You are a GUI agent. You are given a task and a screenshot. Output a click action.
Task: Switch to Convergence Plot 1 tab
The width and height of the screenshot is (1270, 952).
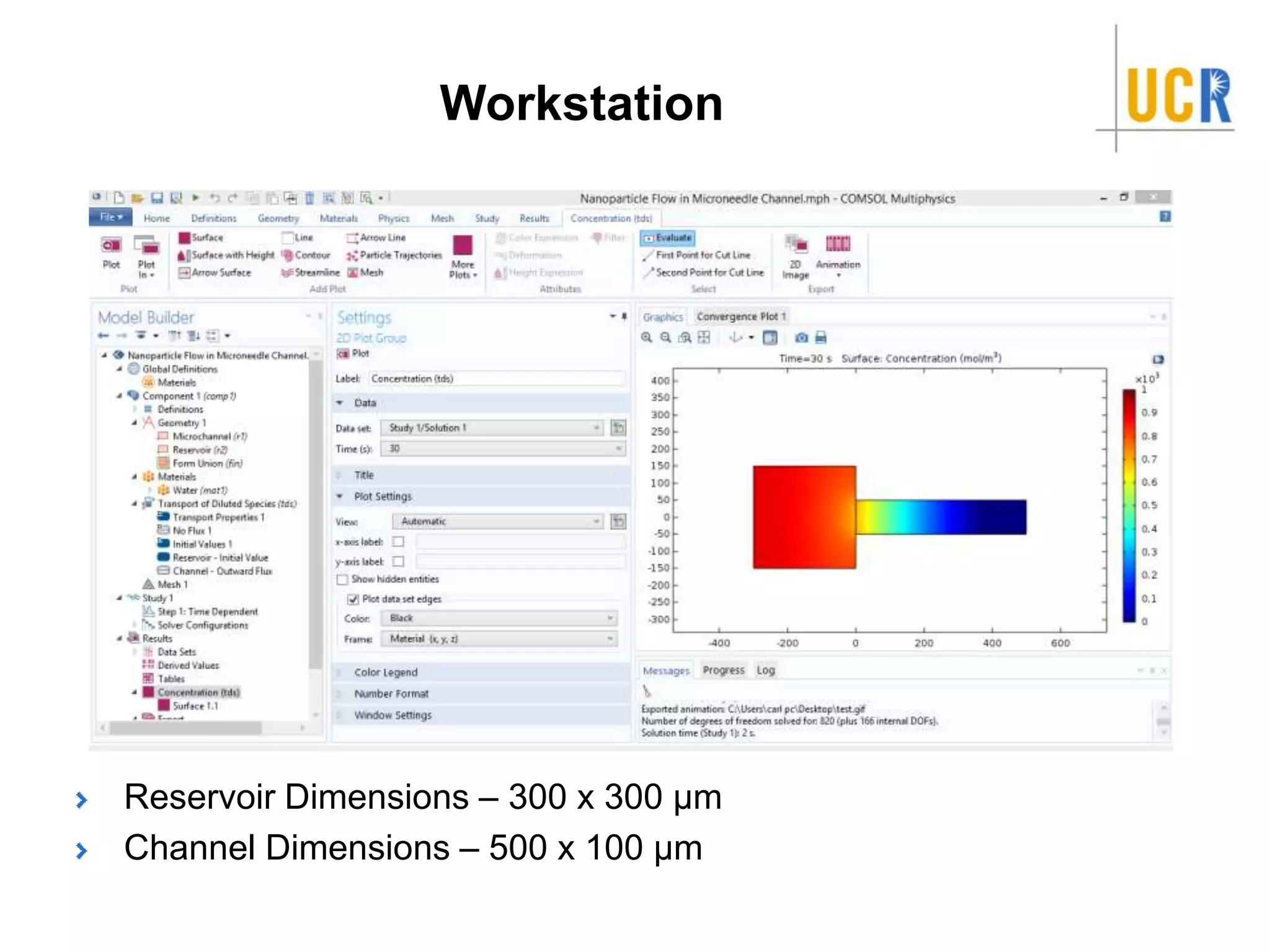[x=741, y=317]
